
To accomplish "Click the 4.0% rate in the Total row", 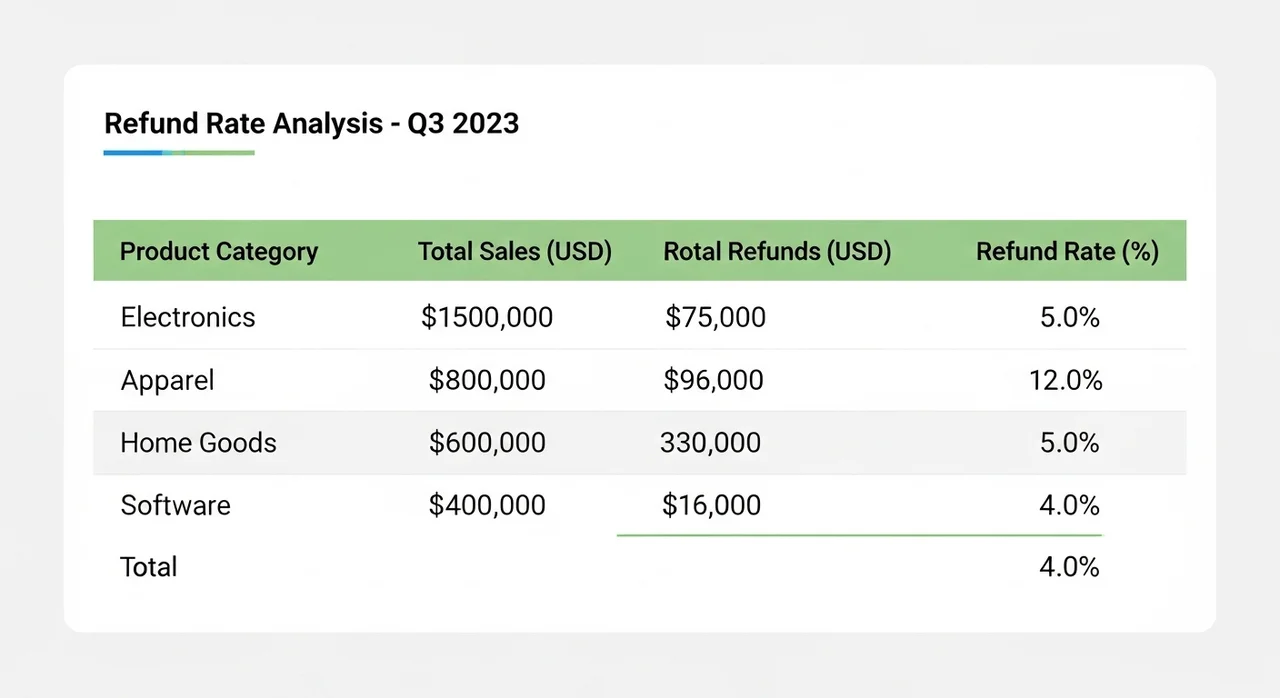I will pos(1070,567).
